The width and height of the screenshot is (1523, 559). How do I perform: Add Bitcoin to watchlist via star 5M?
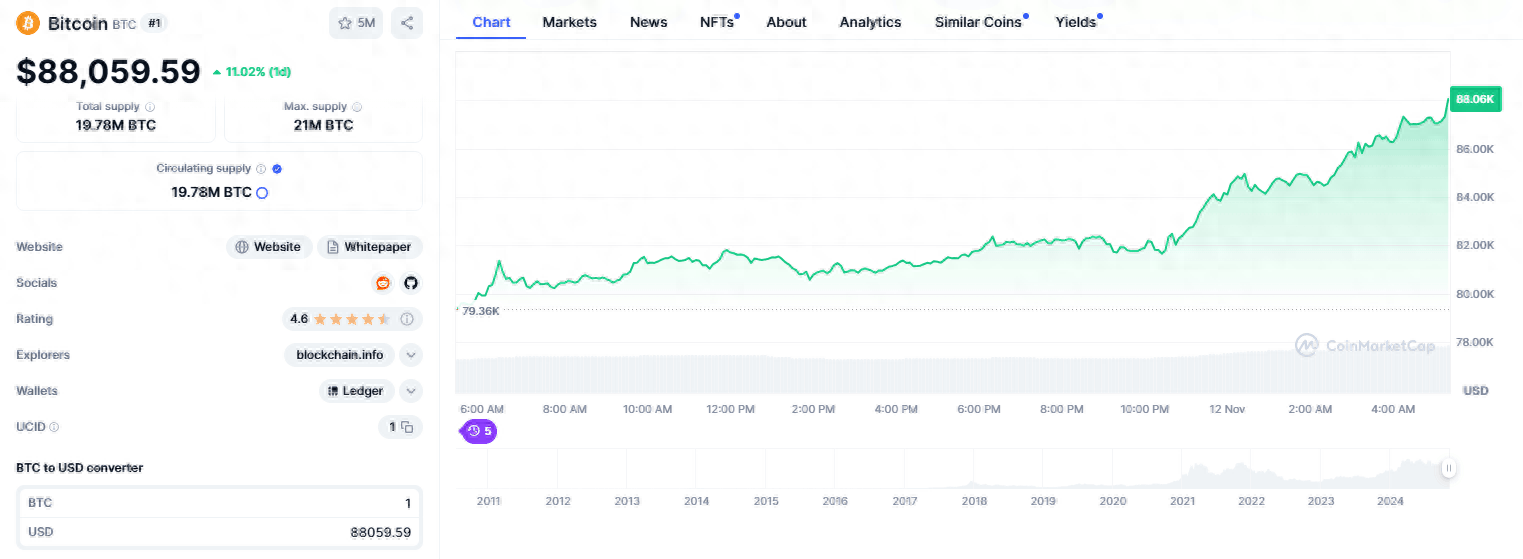coord(356,23)
